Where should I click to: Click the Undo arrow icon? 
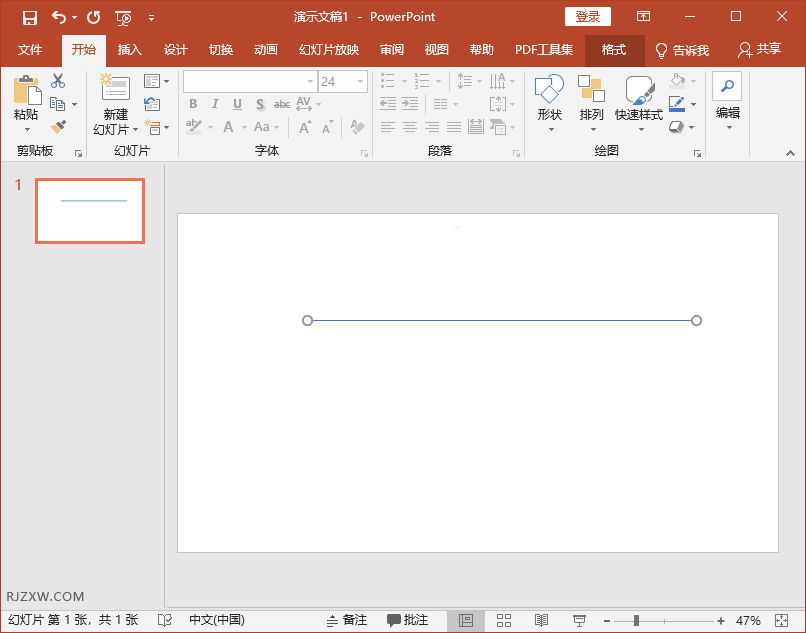pyautogui.click(x=59, y=17)
